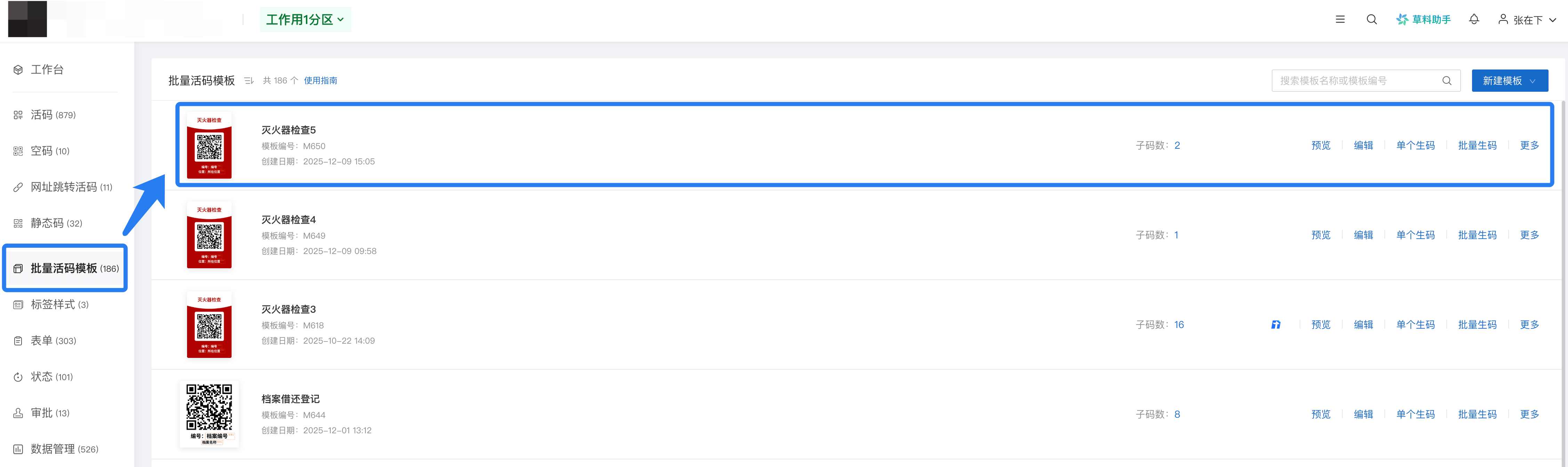
Task: Select 表单 (303) sidebar item
Action: click(53, 341)
